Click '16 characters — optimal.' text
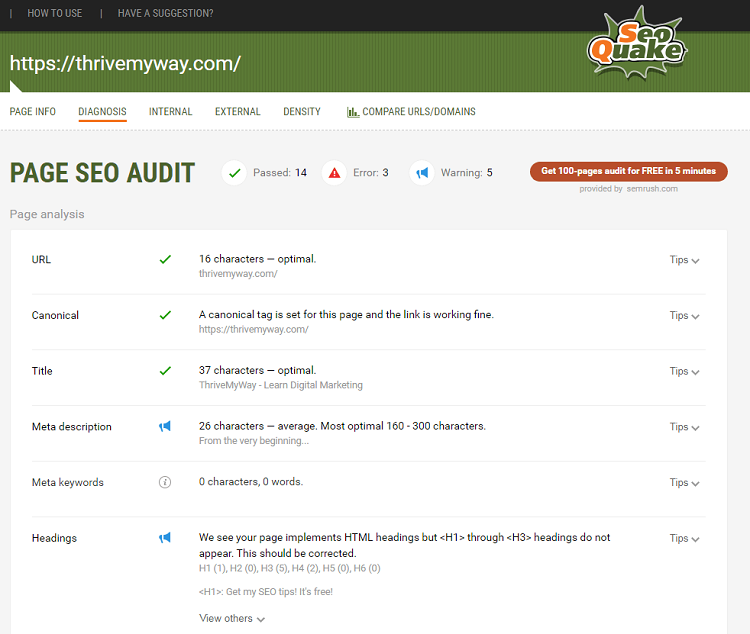Image resolution: width=750 pixels, height=634 pixels. click(x=257, y=259)
